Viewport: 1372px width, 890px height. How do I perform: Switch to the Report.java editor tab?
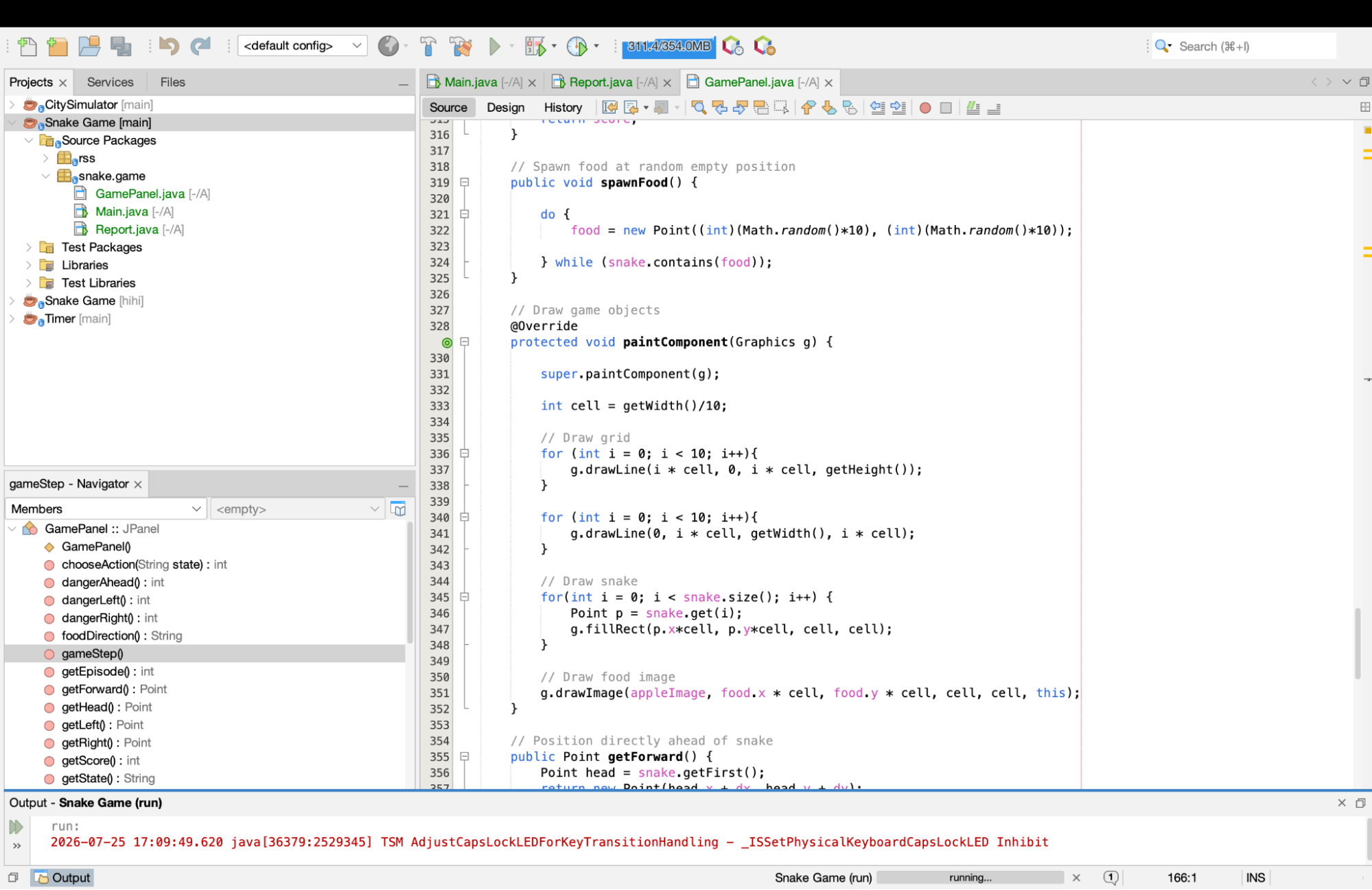(601, 82)
